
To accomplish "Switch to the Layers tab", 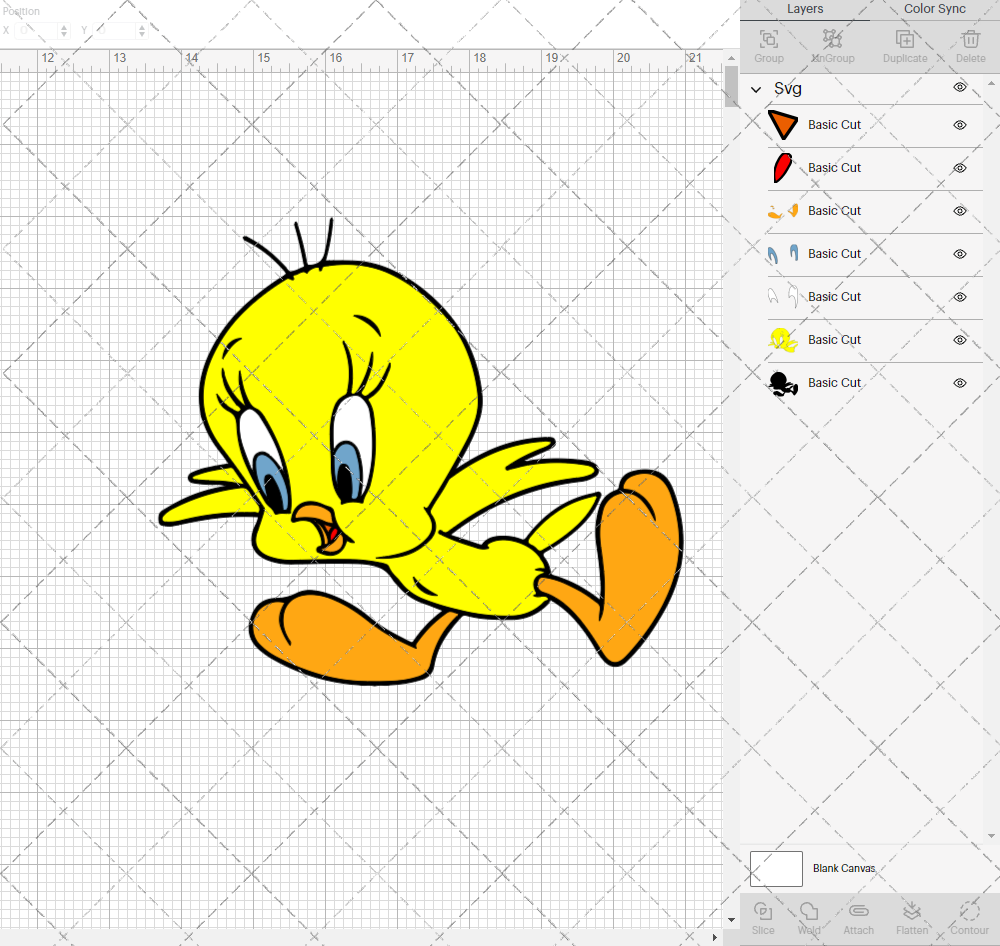I will point(804,9).
